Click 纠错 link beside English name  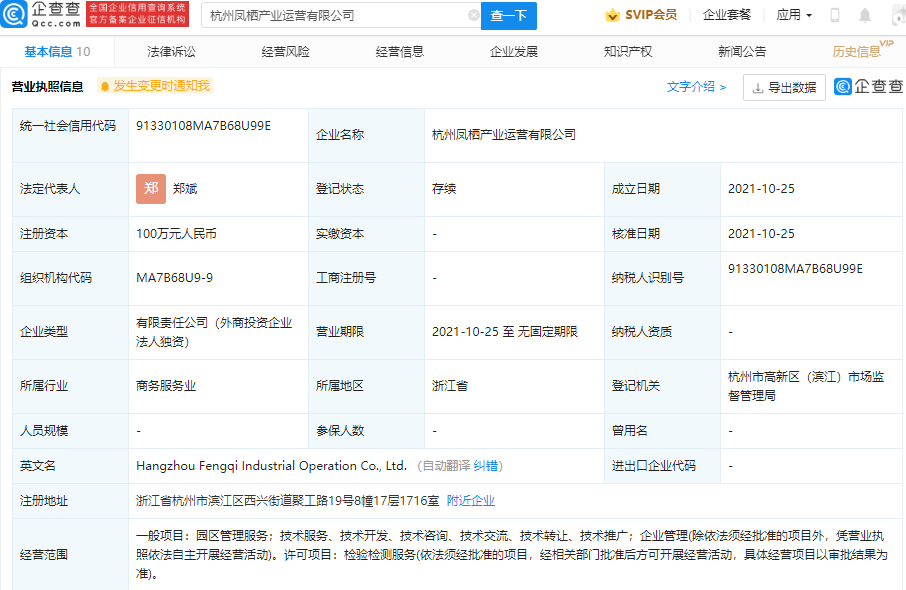[x=485, y=466]
